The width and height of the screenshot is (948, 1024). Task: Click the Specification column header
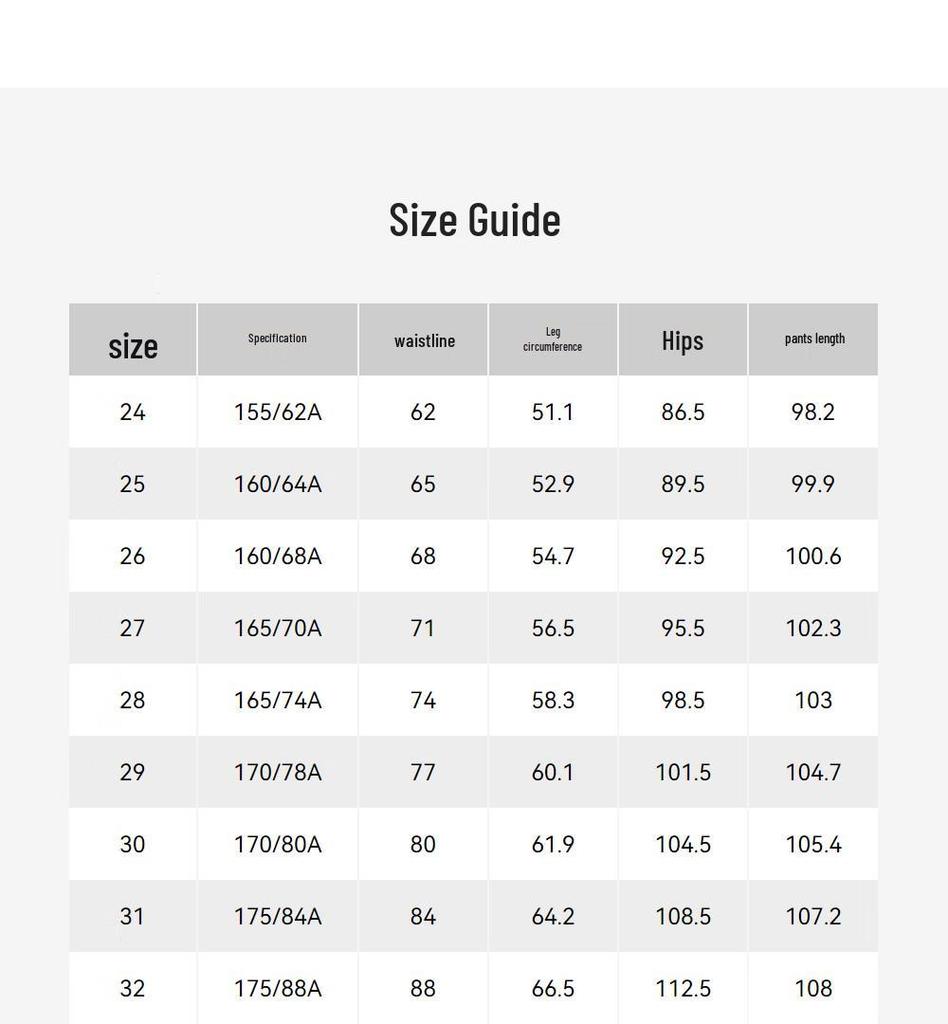277,340
